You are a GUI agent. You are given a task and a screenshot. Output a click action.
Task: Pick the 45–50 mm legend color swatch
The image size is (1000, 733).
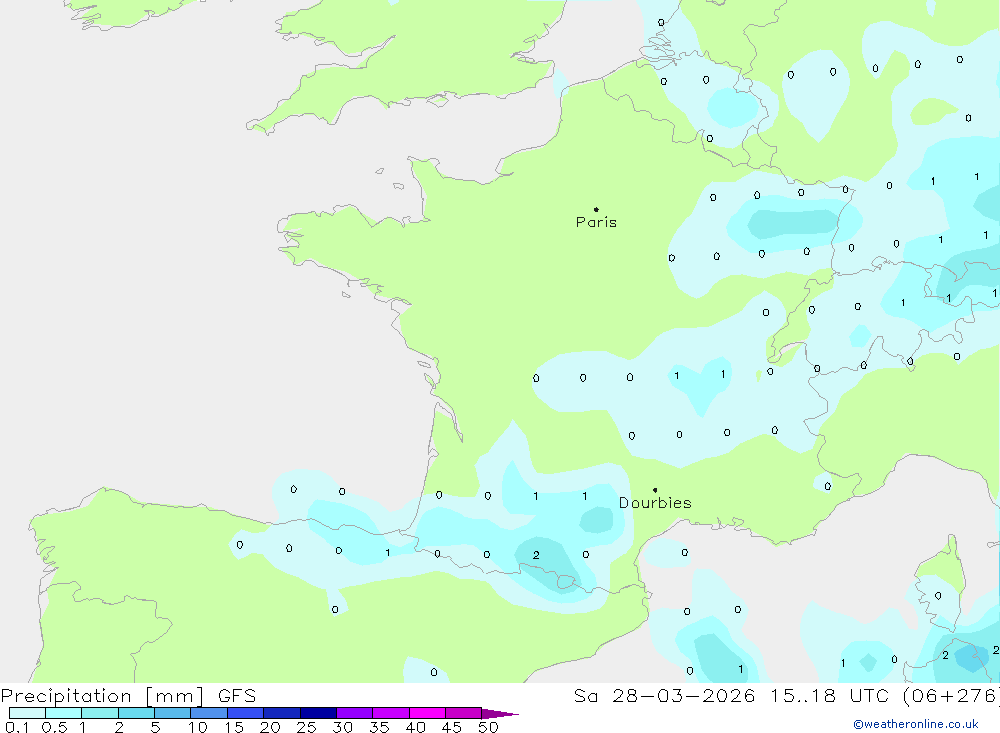[463, 713]
